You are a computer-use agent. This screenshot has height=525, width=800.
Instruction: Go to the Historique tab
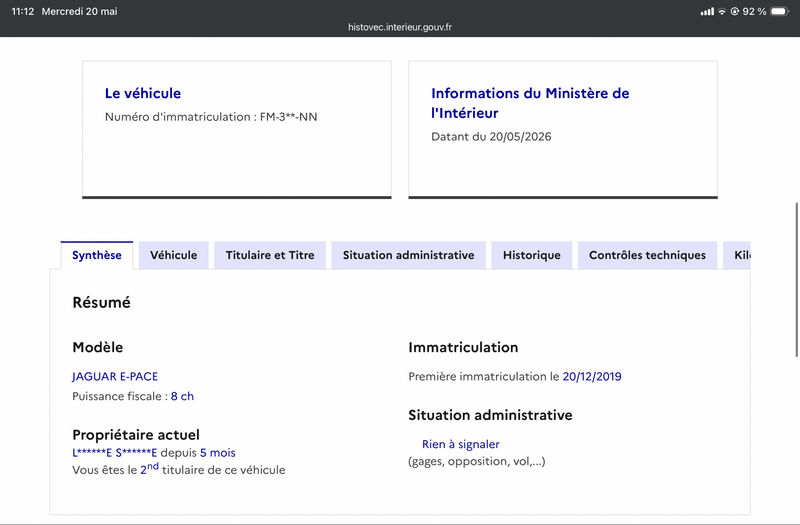coord(532,255)
